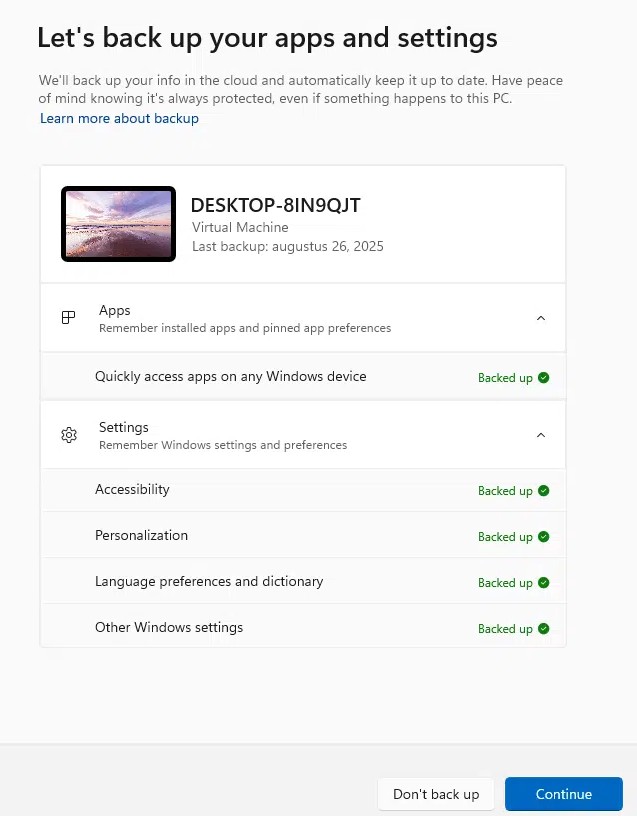
Task: Click the Apps section header title
Action: tap(115, 310)
